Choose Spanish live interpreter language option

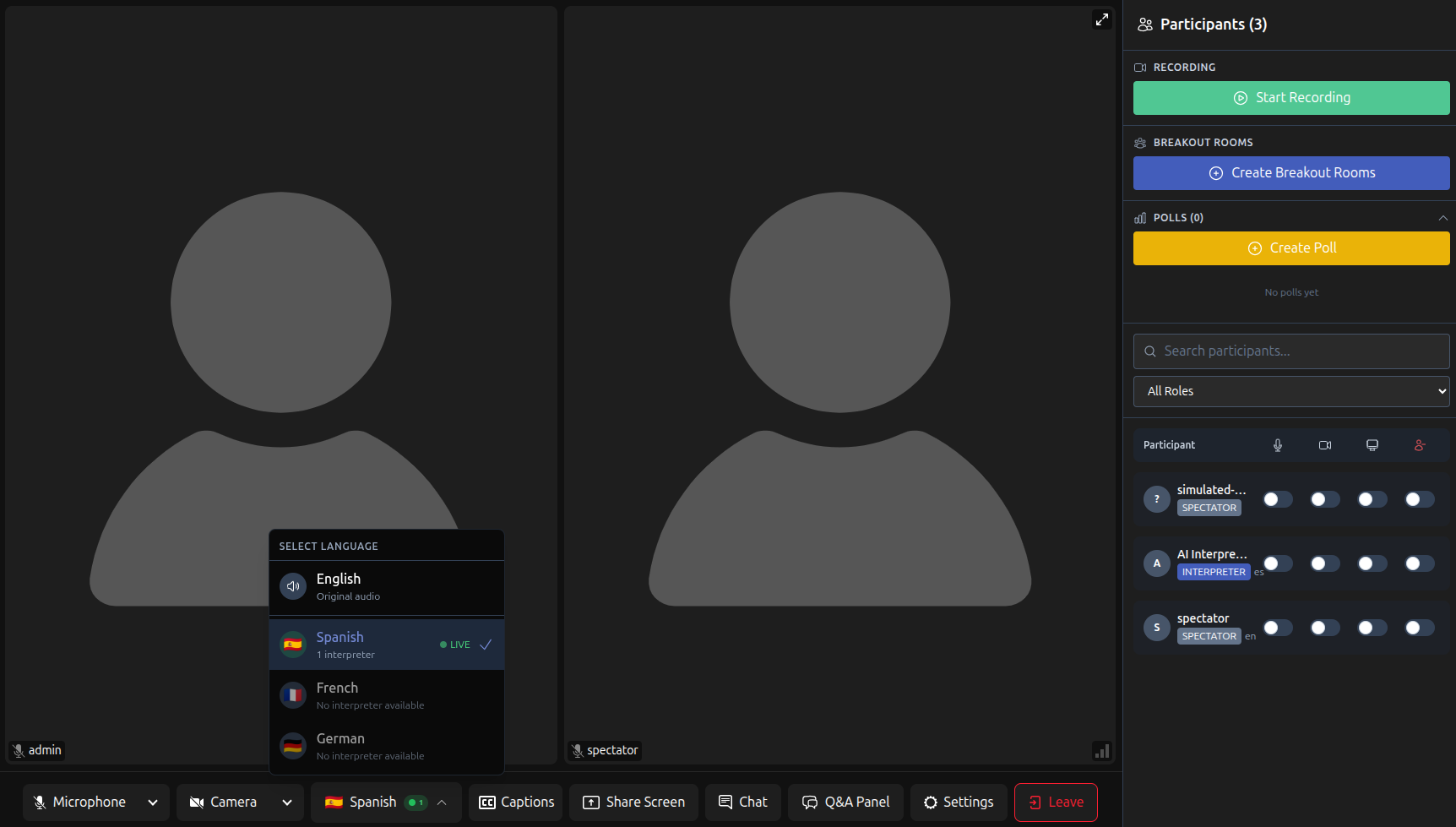coord(386,645)
